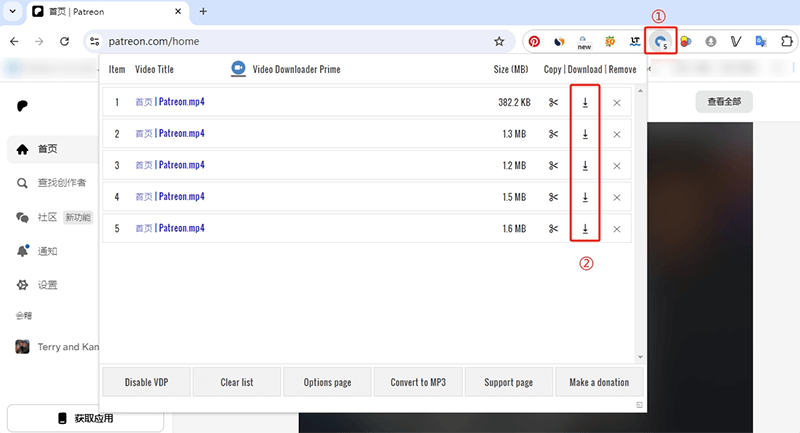
Task: Go back to the previous page
Action: (14, 41)
